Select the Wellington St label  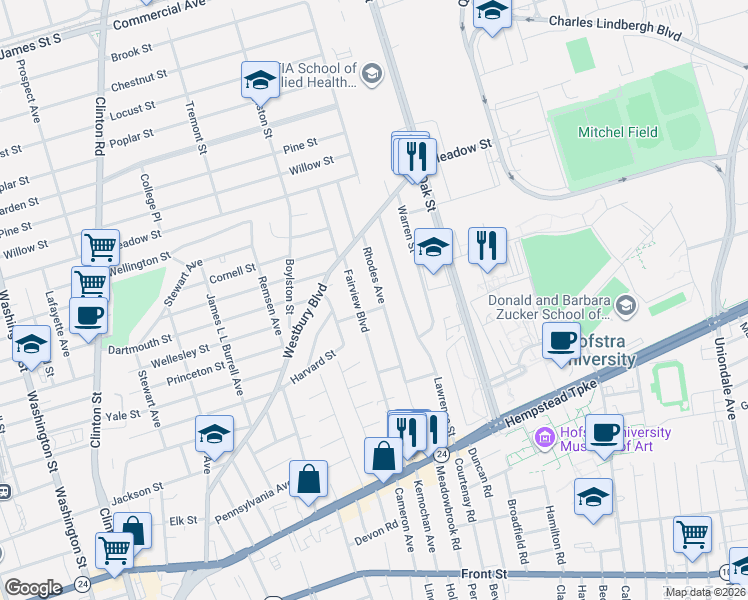(140, 264)
